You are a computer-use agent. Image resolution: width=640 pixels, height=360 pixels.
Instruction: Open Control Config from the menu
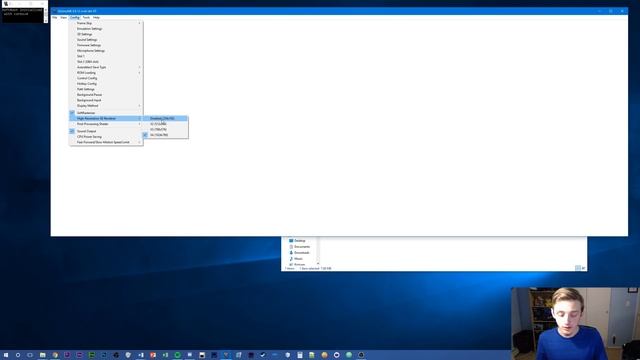tap(106, 78)
